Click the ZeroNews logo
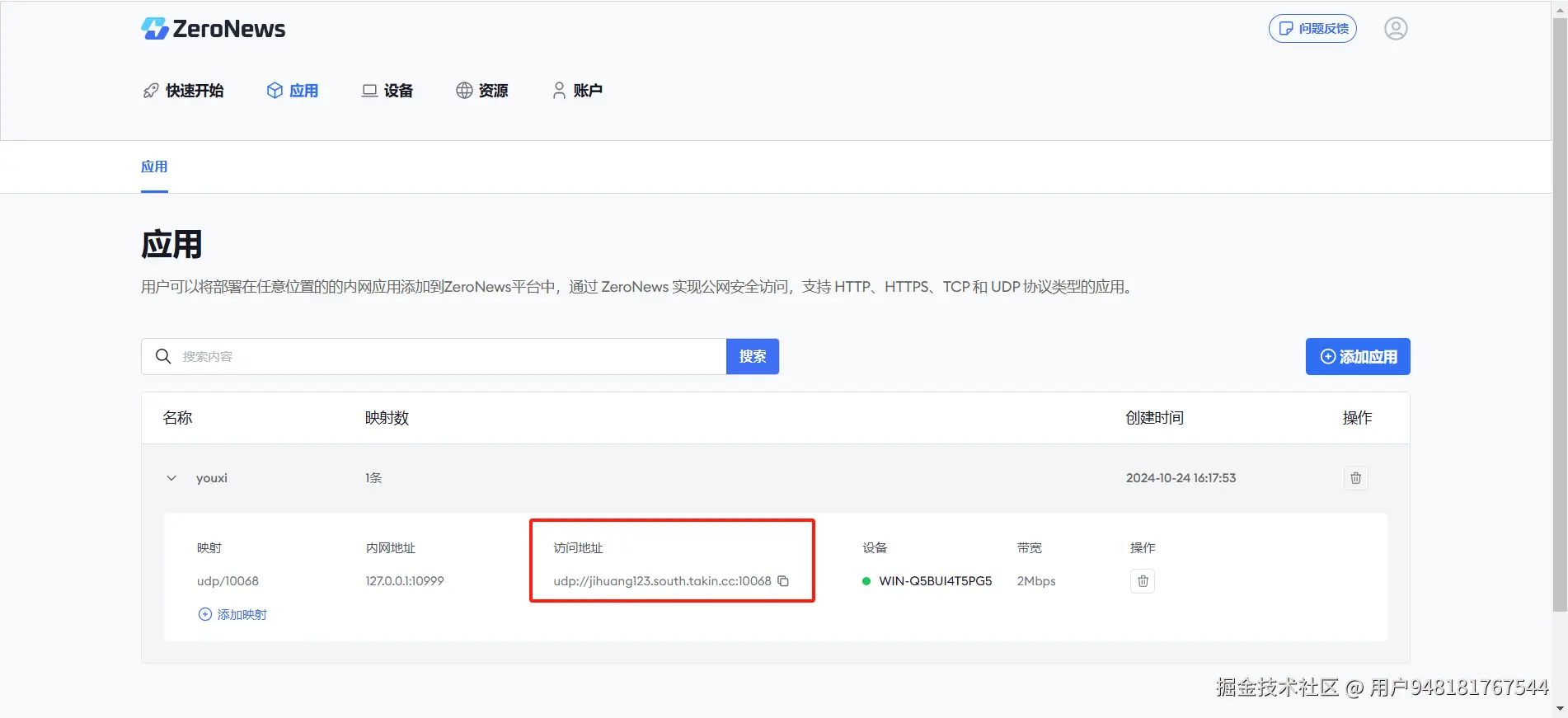Viewport: 1568px width, 718px height. pyautogui.click(x=213, y=29)
